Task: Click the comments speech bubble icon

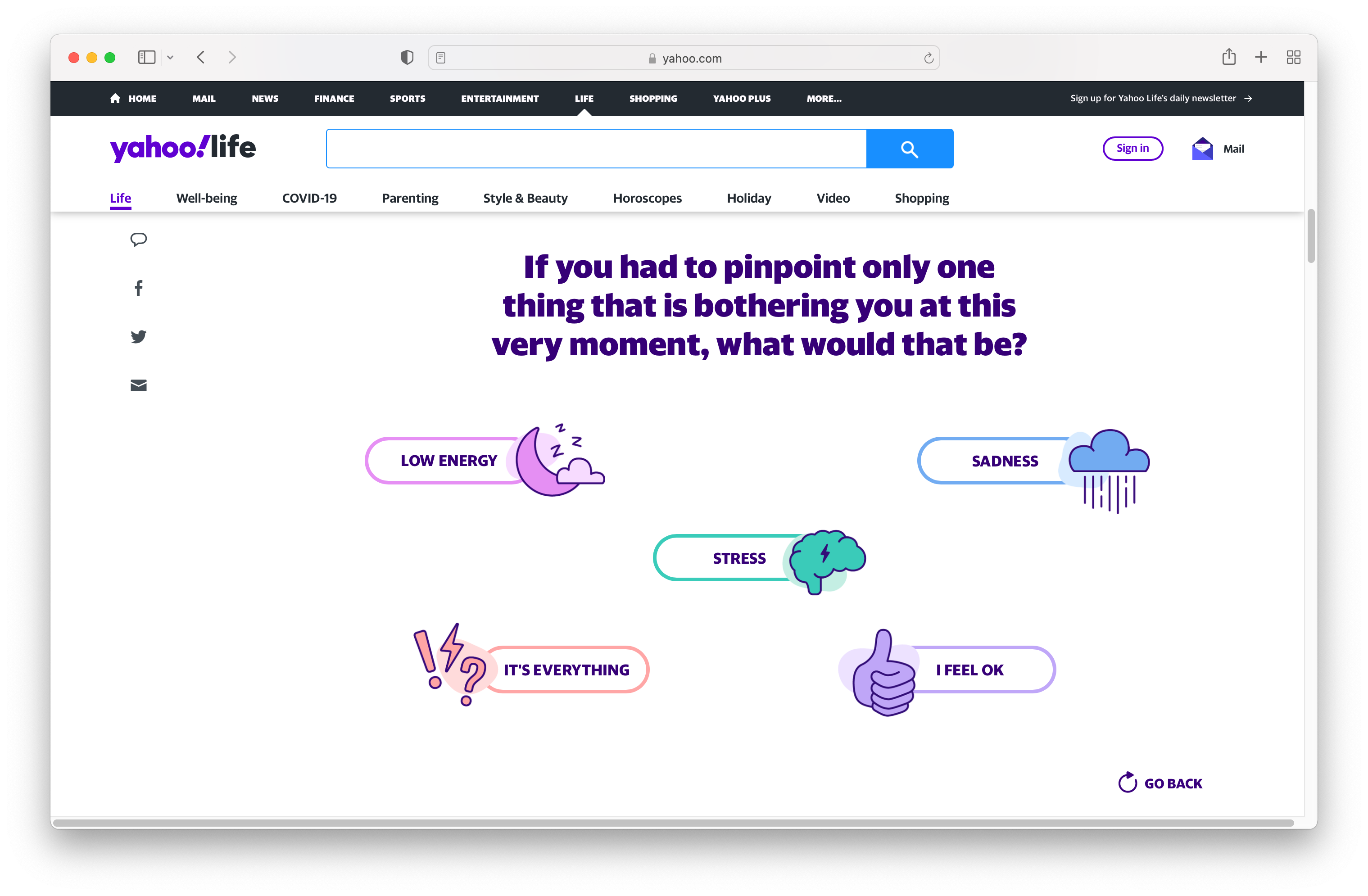Action: (x=139, y=239)
